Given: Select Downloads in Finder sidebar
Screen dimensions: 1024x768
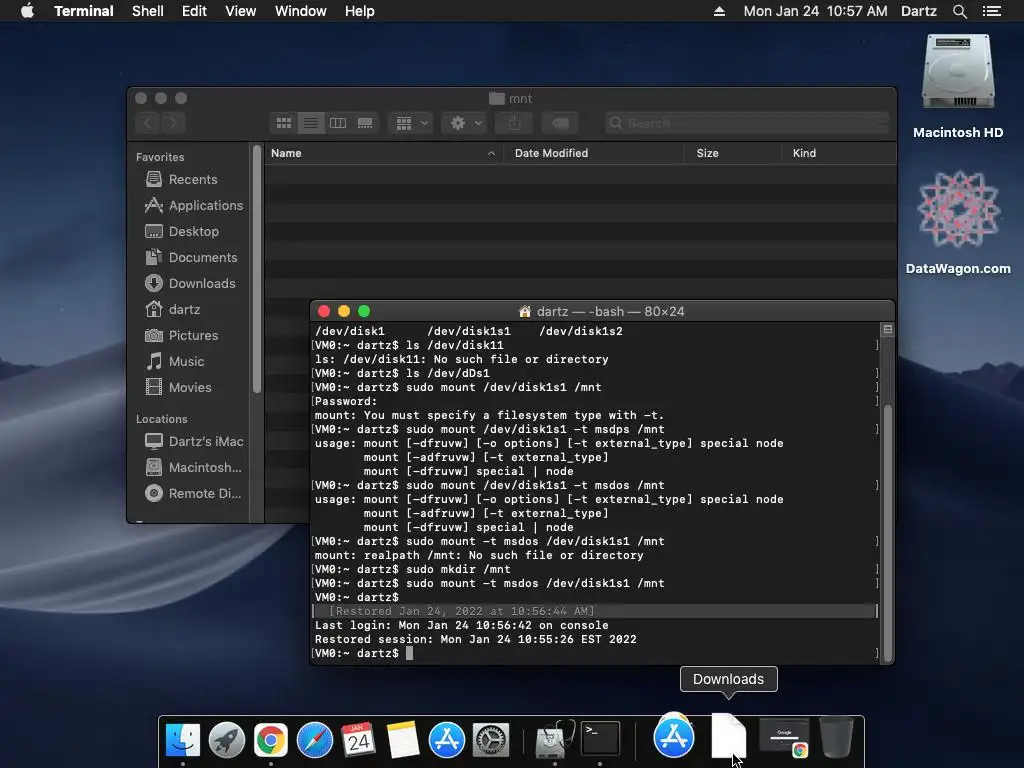Looking at the screenshot, I should click(193, 283).
